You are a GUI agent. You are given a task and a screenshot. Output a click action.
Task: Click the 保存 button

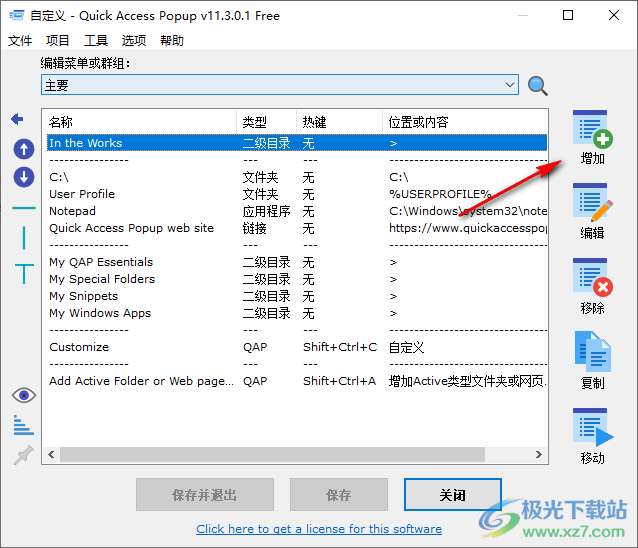click(339, 495)
